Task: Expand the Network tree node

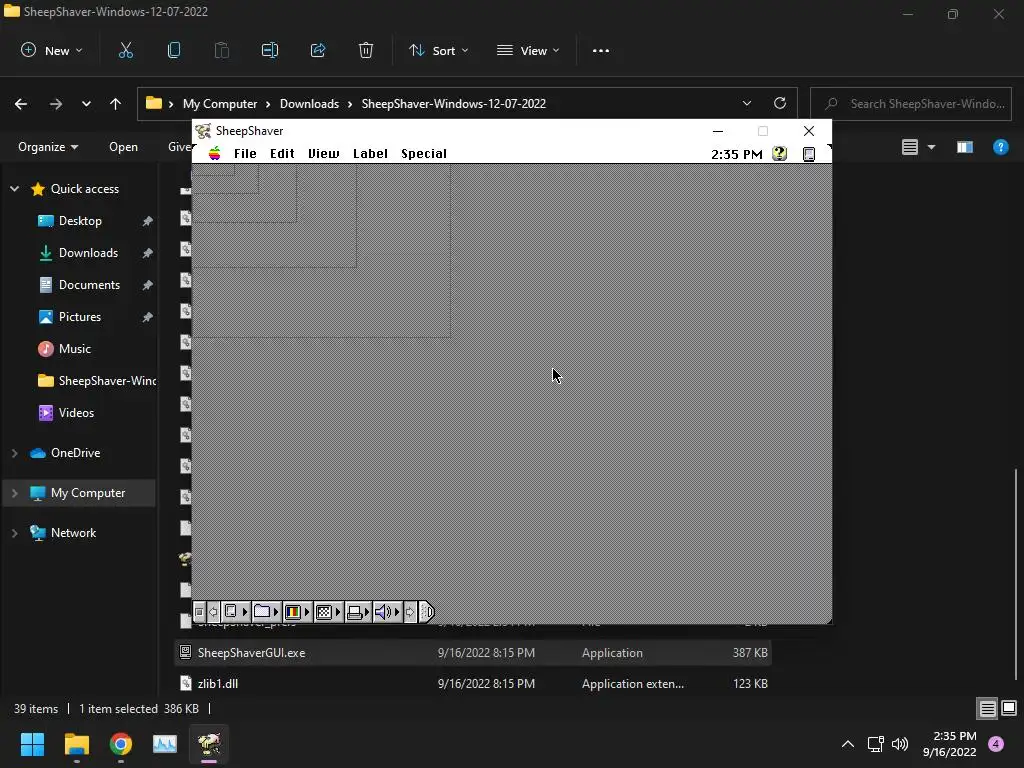Action: coord(14,533)
